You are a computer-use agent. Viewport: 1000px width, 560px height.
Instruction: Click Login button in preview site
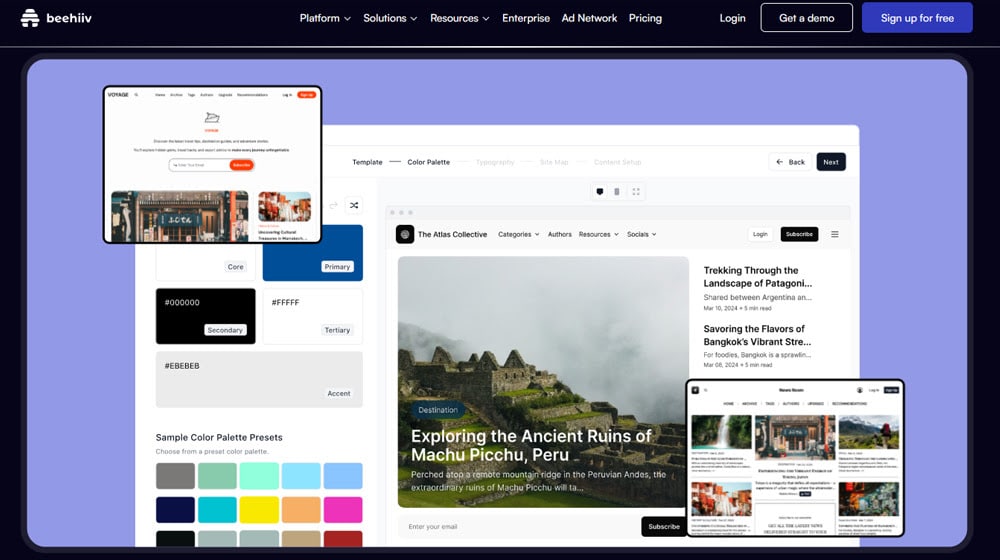(x=760, y=234)
